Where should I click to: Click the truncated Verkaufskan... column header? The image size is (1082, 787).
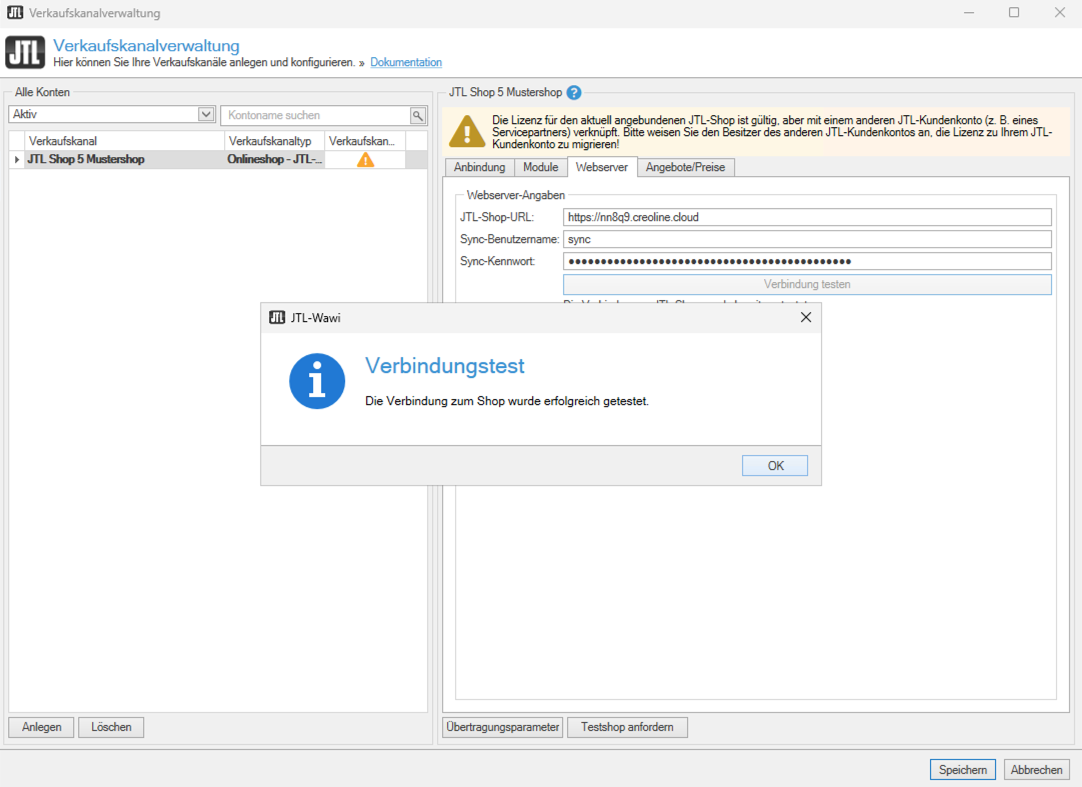click(365, 141)
